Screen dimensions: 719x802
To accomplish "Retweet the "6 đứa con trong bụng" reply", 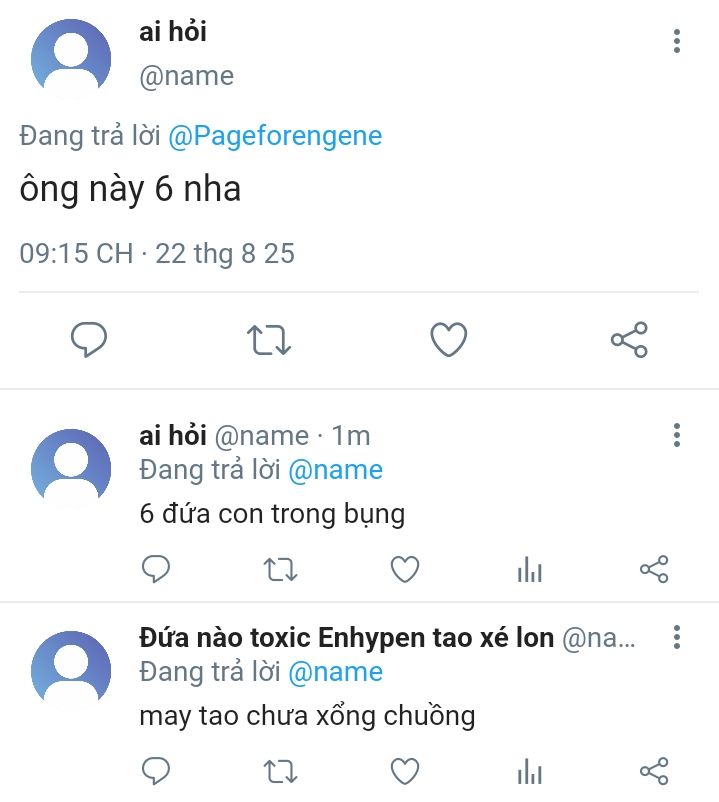I will [x=280, y=570].
